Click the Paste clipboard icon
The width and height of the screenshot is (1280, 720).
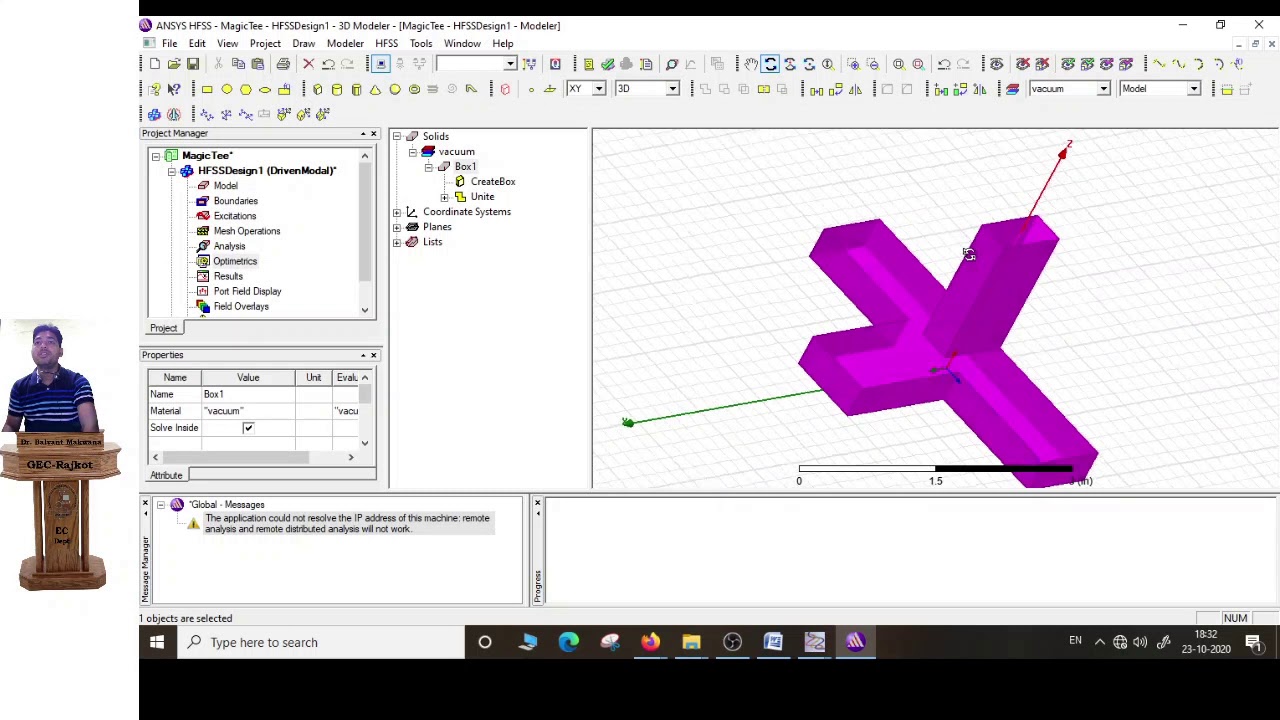click(x=257, y=64)
